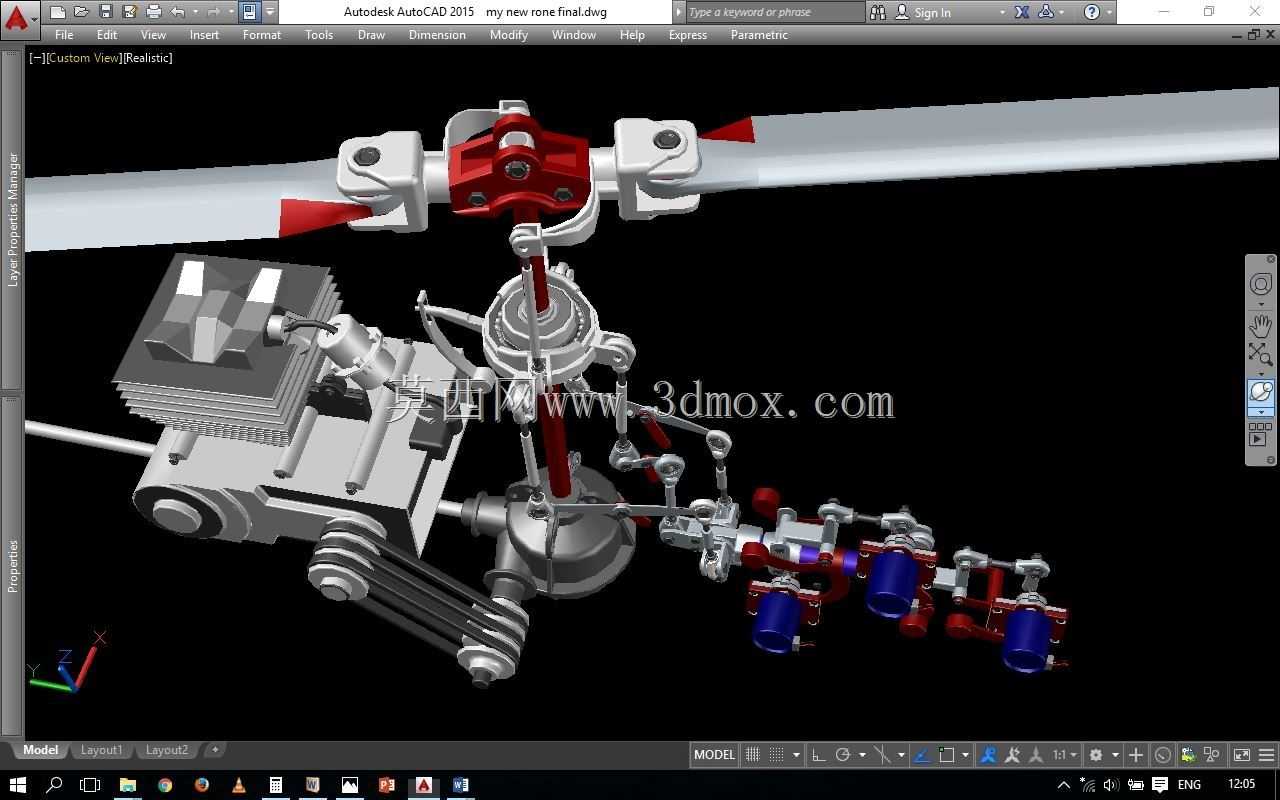Open the status bar customization menu icon
The width and height of the screenshot is (1280, 800).
pos(1266,755)
